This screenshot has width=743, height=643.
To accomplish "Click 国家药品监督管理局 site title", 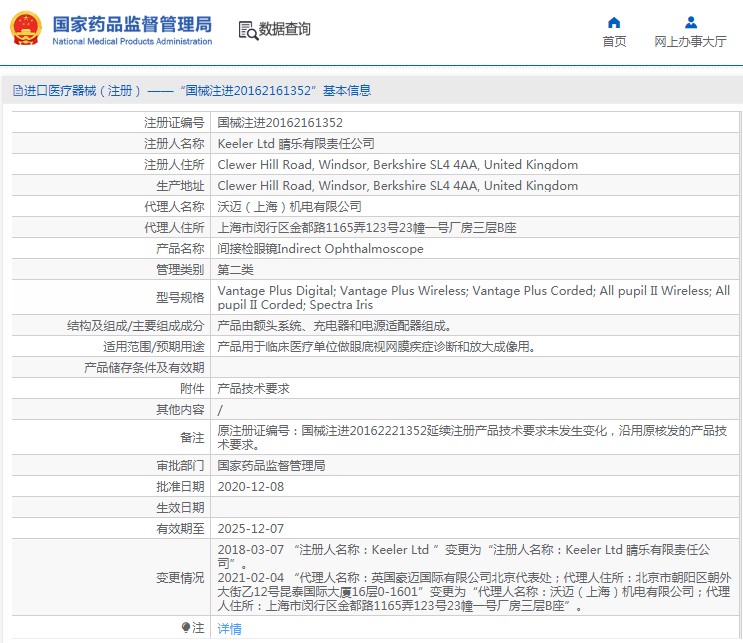I will (x=131, y=23).
